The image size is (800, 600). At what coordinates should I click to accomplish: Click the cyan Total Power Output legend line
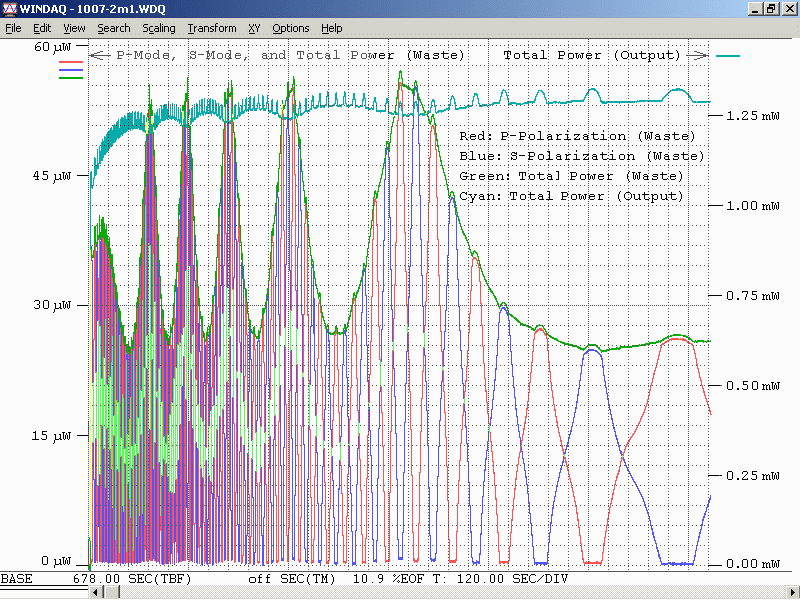click(728, 56)
